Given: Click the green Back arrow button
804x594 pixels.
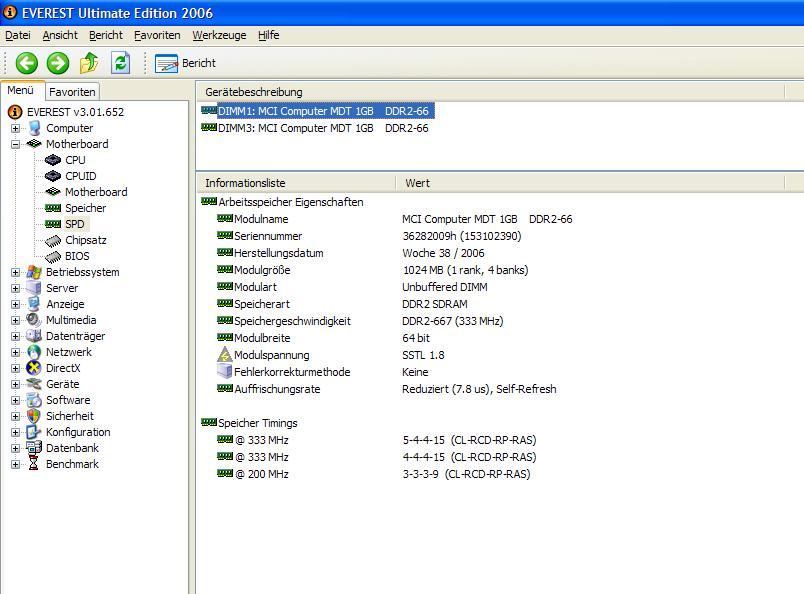Looking at the screenshot, I should pyautogui.click(x=27, y=63).
